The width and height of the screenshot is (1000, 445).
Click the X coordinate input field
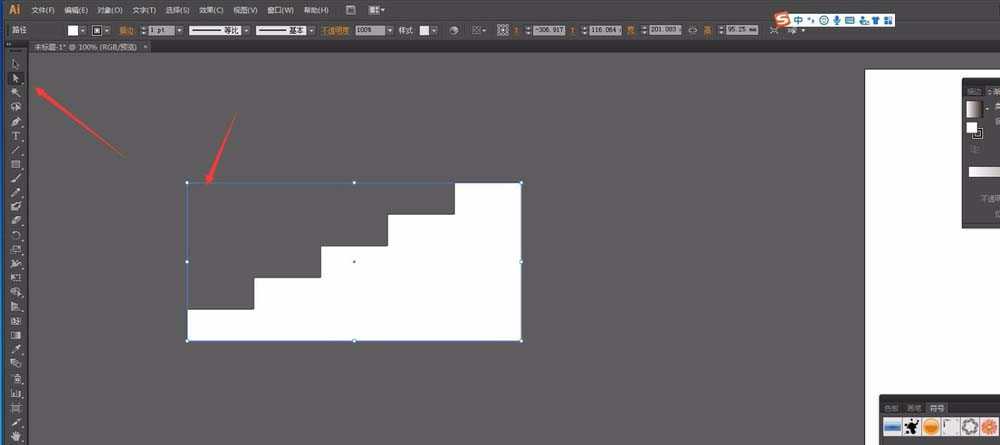coord(560,30)
